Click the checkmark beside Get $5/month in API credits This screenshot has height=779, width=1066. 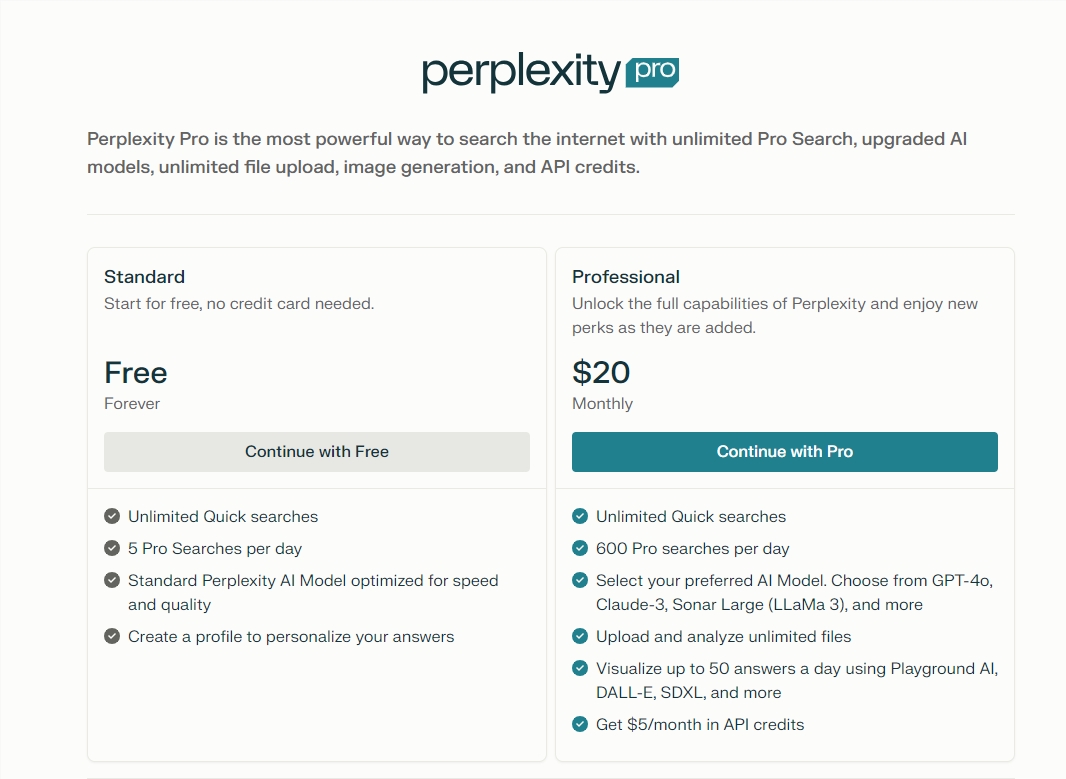(x=580, y=724)
